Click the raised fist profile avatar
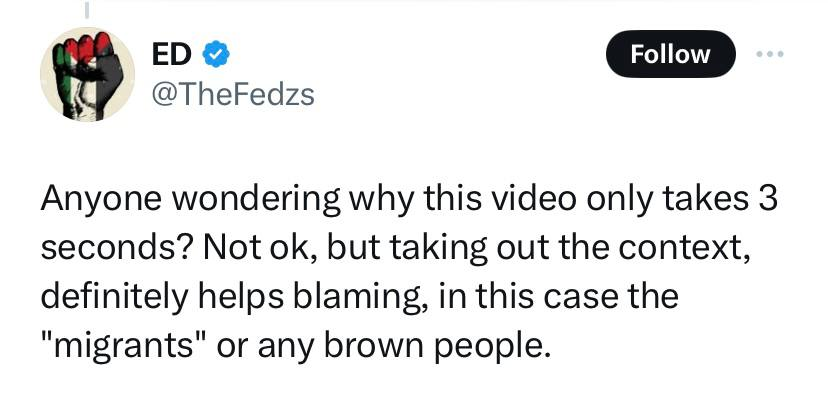Screen dimensions: 828x420 [x=87, y=75]
